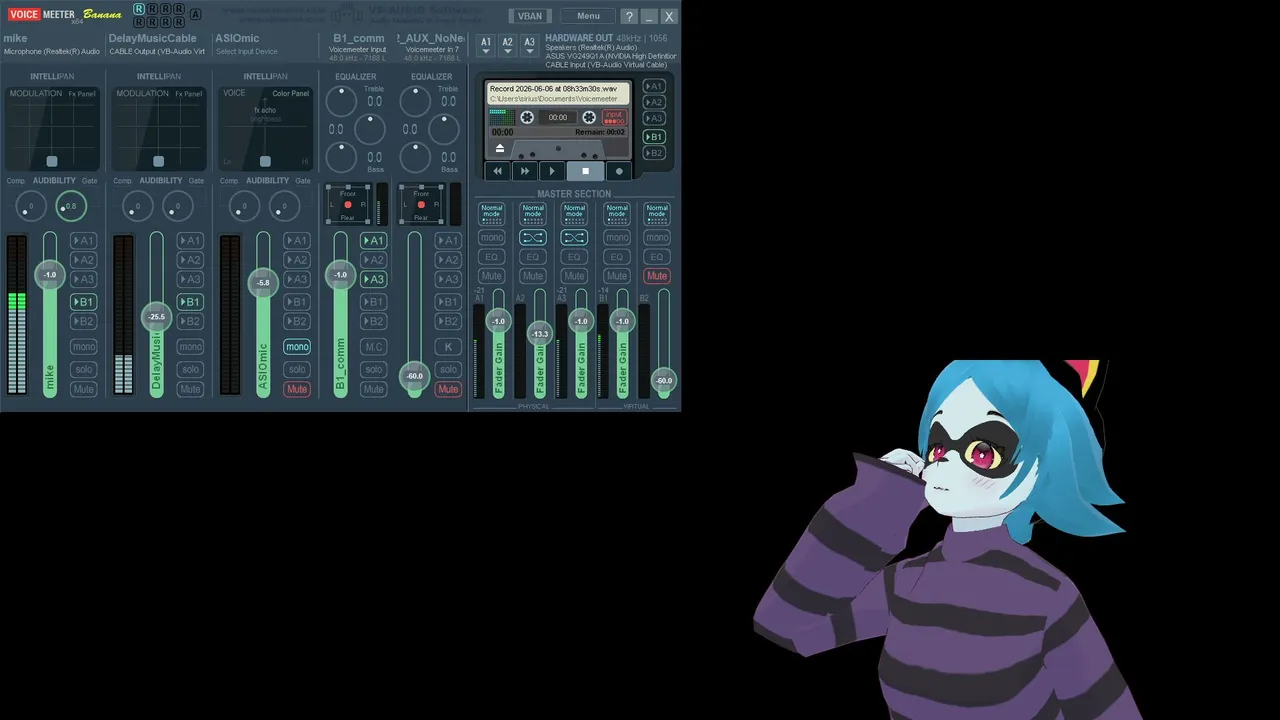The width and height of the screenshot is (1280, 720).
Task: Cycle the B1 bus Normal mode selector
Action: click(x=616, y=214)
